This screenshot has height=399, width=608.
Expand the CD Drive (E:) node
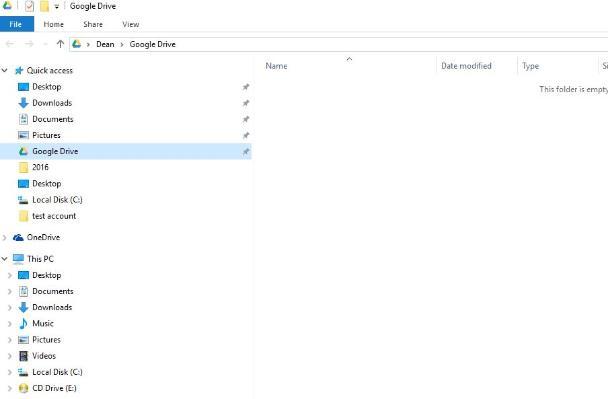tap(10, 388)
